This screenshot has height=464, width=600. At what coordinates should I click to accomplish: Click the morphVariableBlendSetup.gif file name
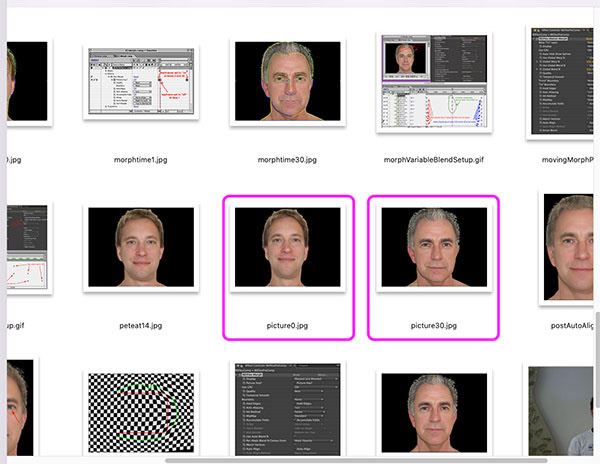pyautogui.click(x=434, y=160)
